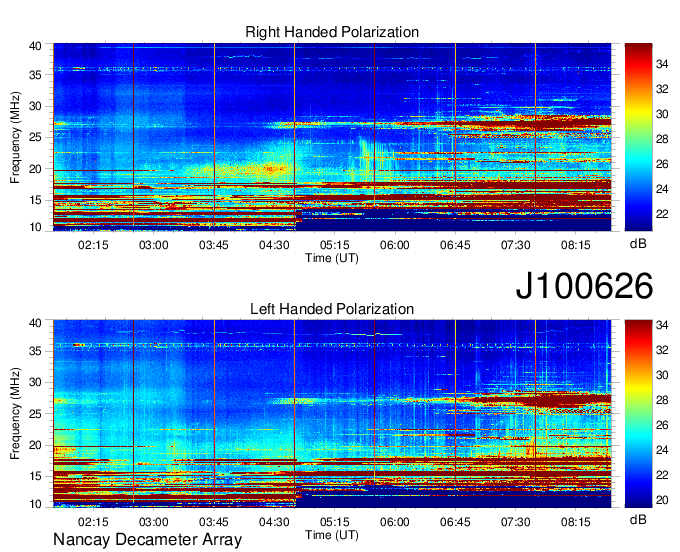
Task: Click the "15" frequency tick of the left-handed plot
Action: (x=35, y=477)
